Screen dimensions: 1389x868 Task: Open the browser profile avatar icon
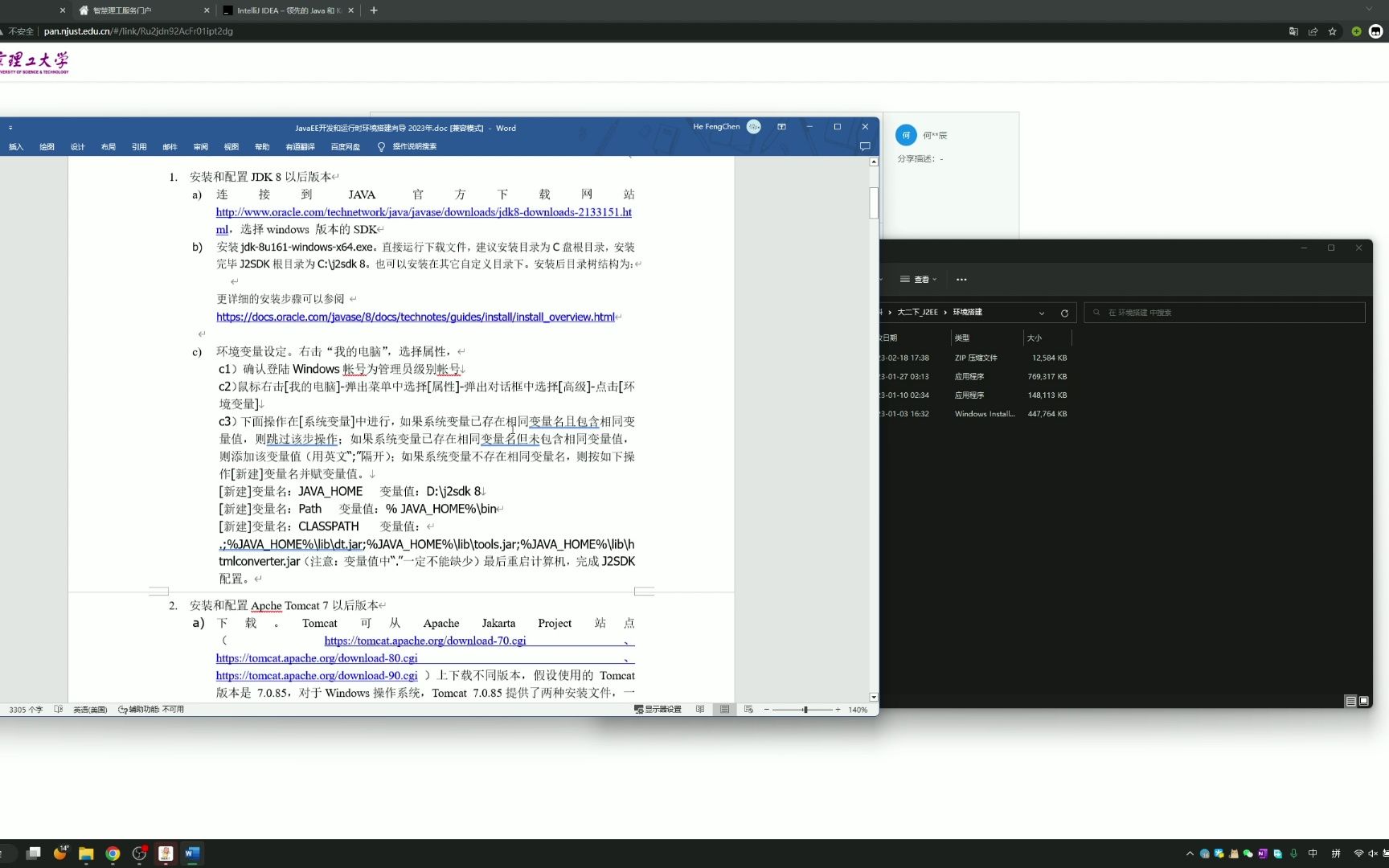pos(1375,31)
